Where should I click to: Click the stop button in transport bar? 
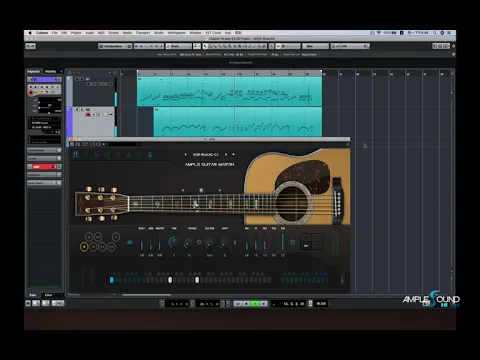pos(246,304)
